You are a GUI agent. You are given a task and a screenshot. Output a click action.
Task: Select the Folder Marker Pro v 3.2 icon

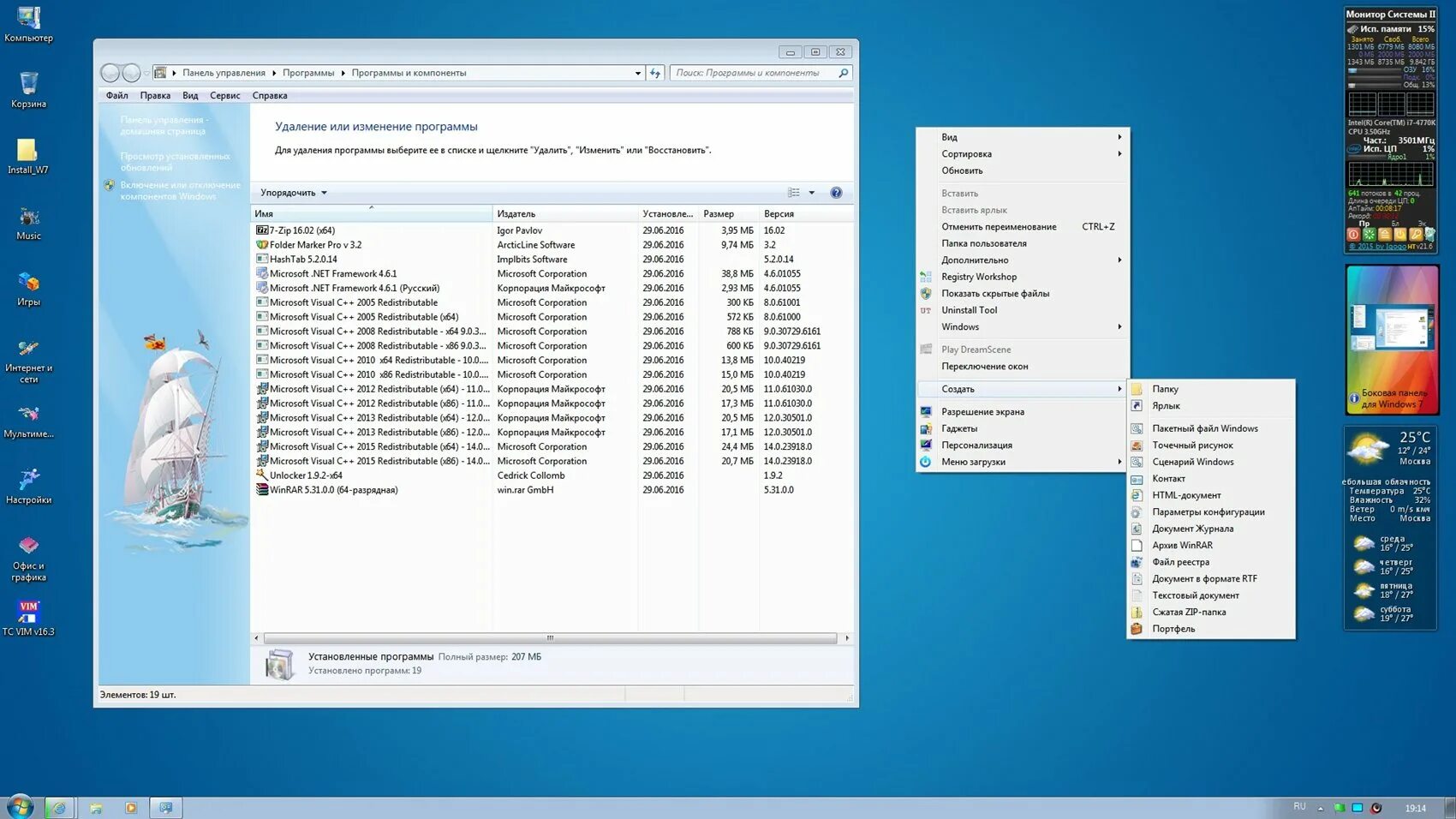click(x=262, y=245)
